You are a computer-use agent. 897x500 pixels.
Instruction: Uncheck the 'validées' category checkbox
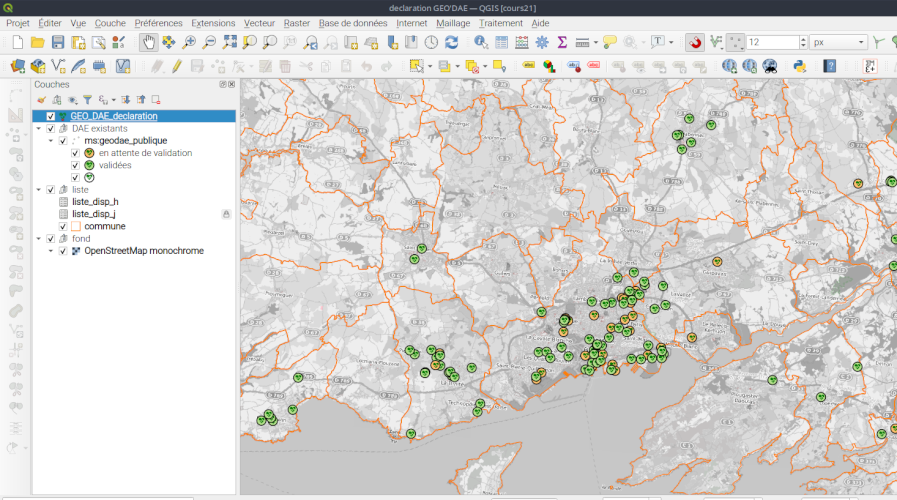click(x=75, y=165)
